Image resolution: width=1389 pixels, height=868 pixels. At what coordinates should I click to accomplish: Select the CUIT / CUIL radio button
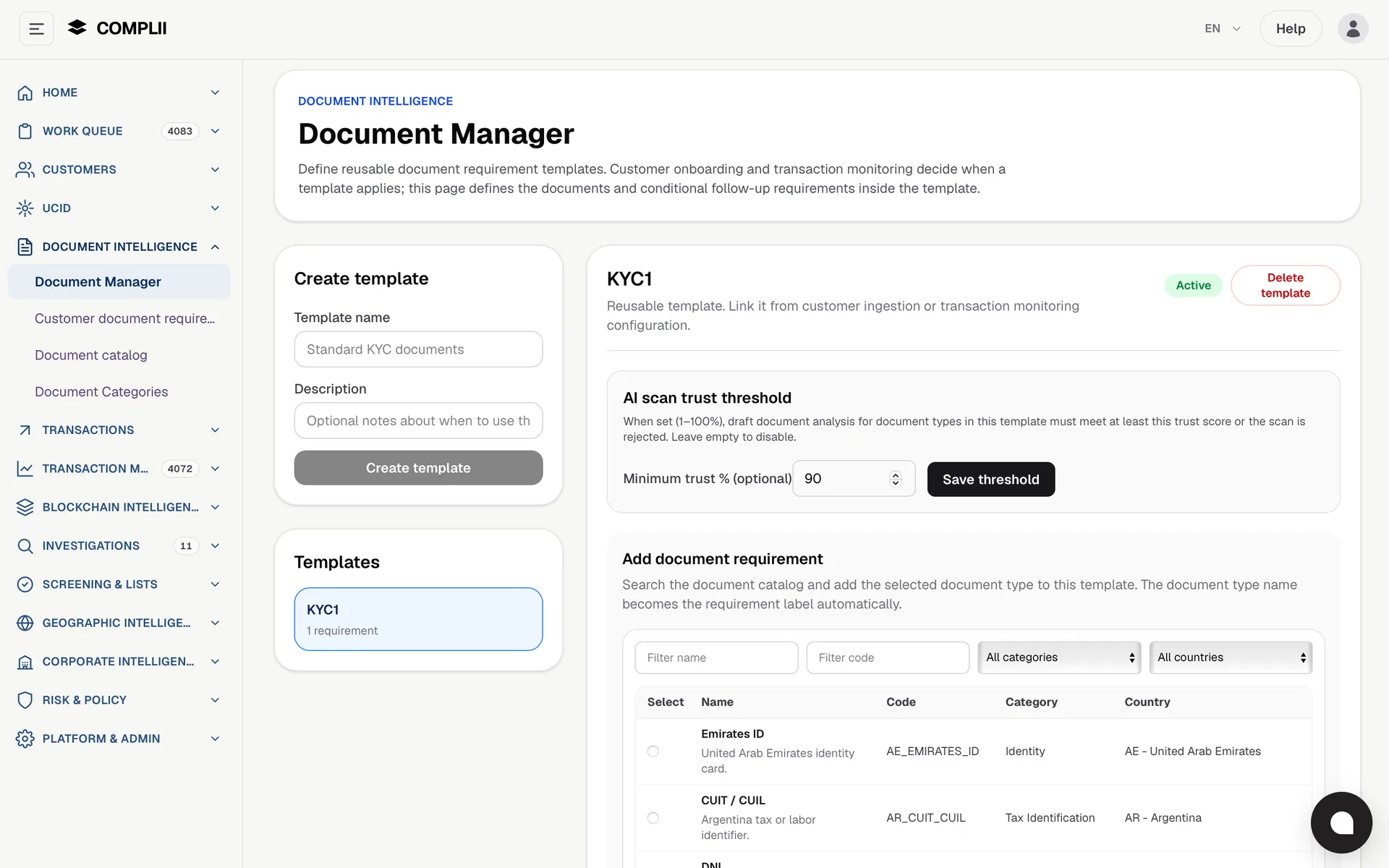pyautogui.click(x=653, y=818)
